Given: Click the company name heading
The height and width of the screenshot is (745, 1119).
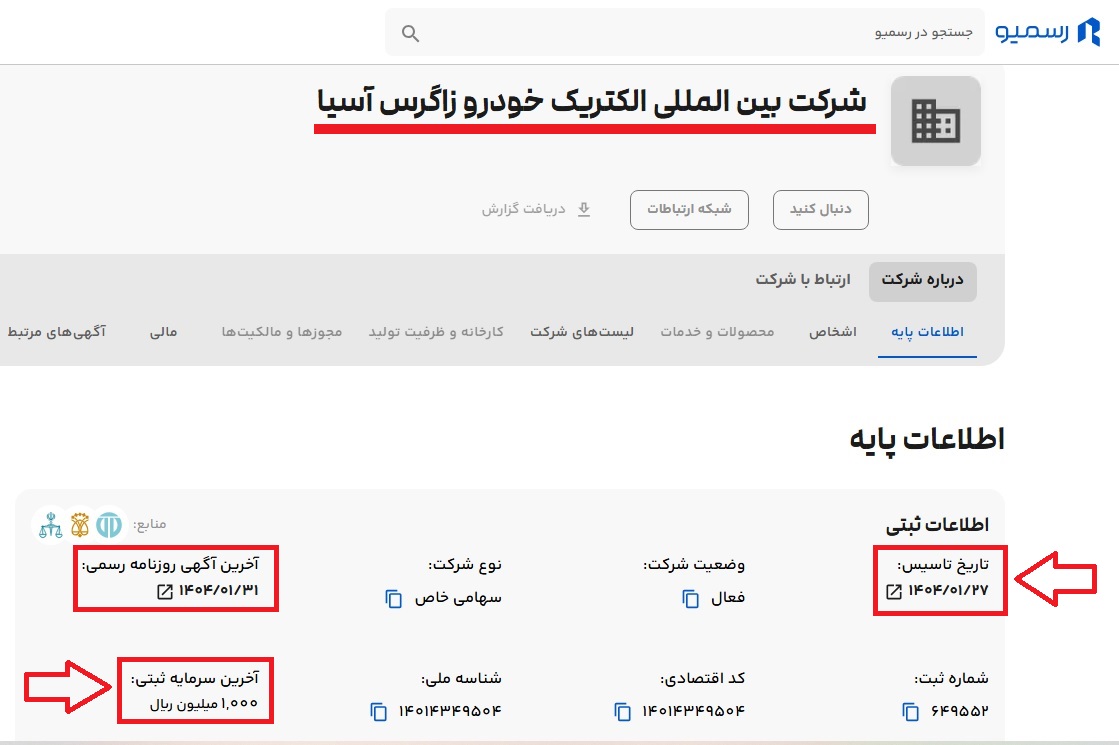Looking at the screenshot, I should 592,101.
